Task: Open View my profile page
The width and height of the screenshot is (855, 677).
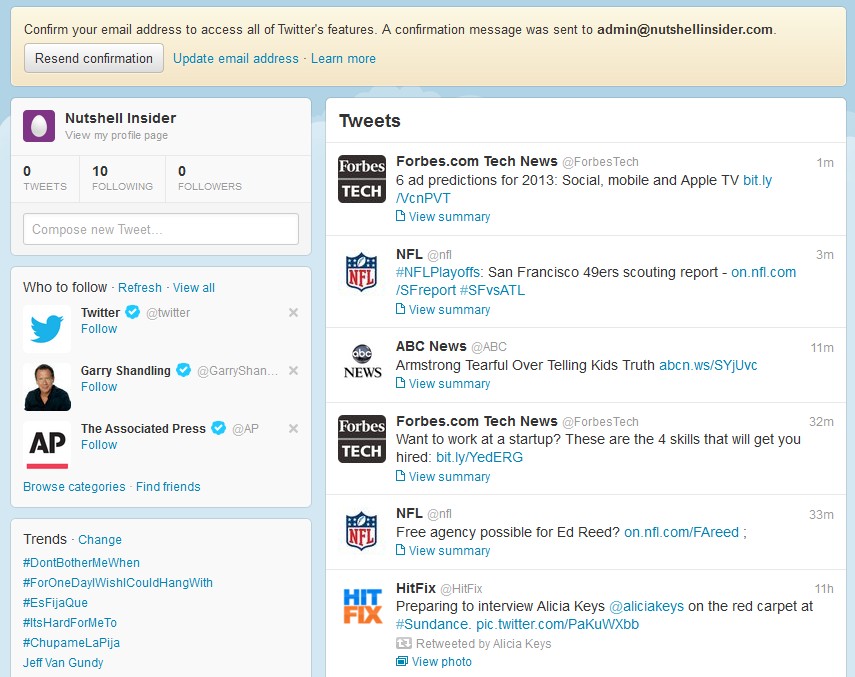Action: [x=117, y=135]
